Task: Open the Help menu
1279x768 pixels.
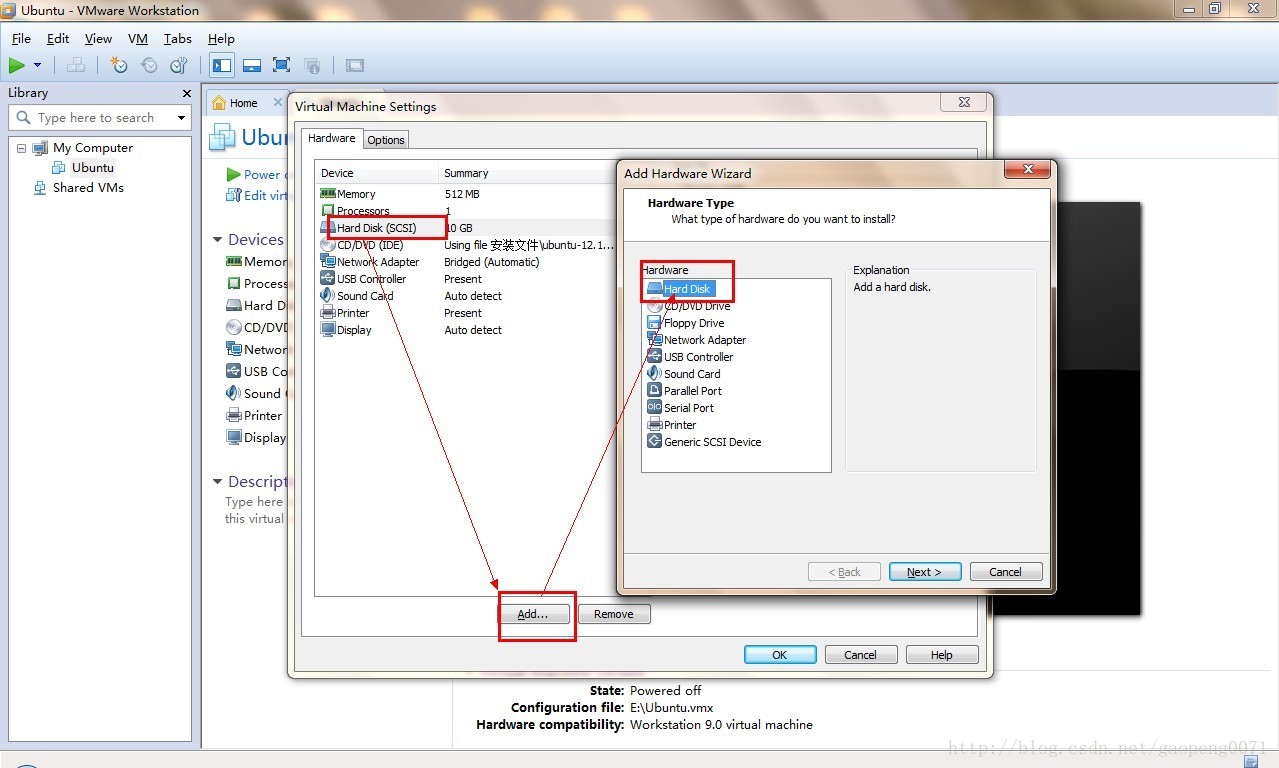Action: [x=221, y=38]
